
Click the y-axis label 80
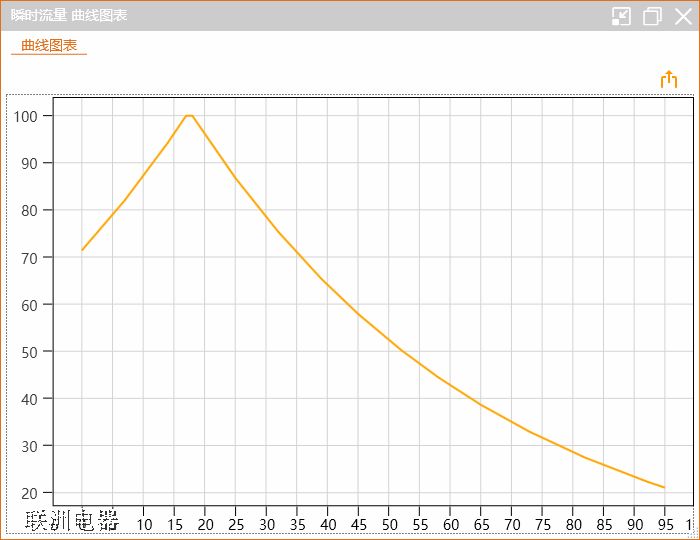tap(30, 210)
